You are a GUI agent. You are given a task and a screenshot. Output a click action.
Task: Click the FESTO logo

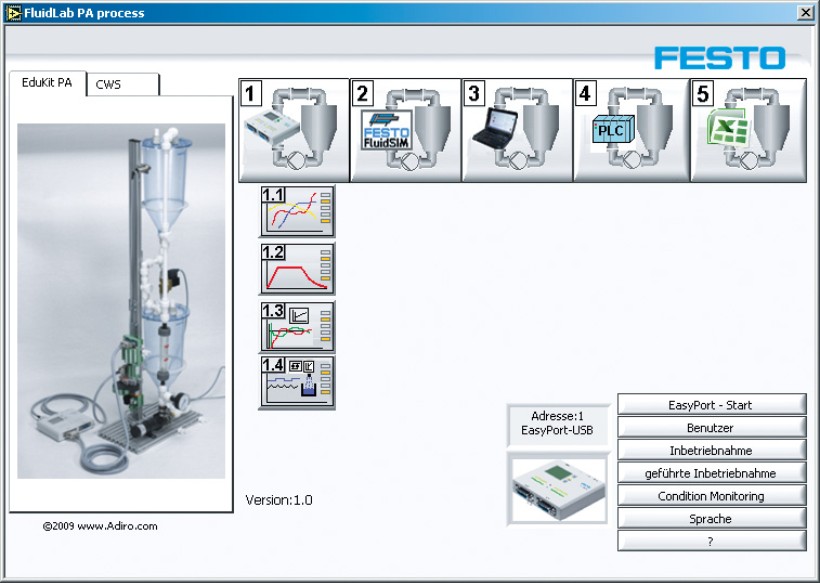point(720,58)
